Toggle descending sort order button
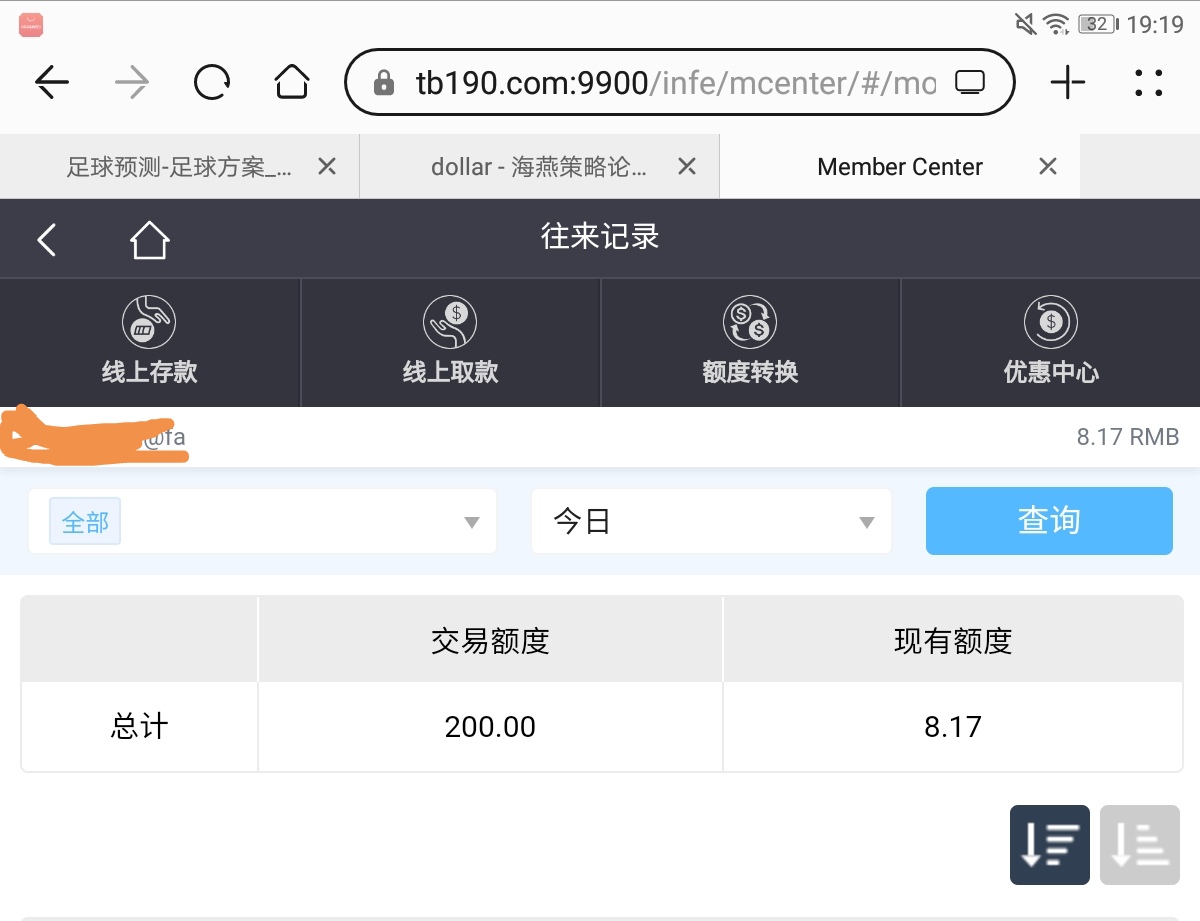This screenshot has height=921, width=1200. coord(1049,845)
